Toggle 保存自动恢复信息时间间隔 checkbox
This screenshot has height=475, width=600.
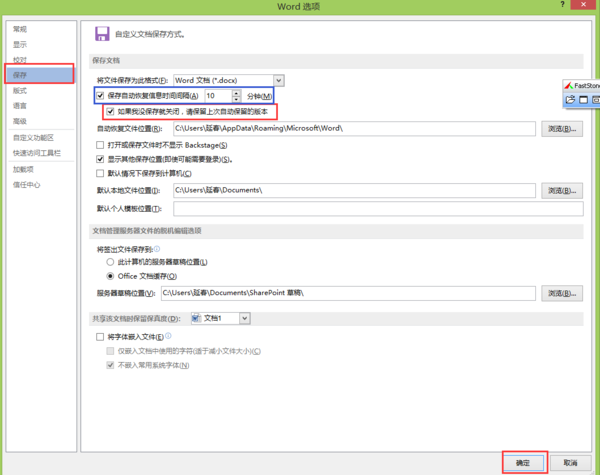(x=100, y=96)
